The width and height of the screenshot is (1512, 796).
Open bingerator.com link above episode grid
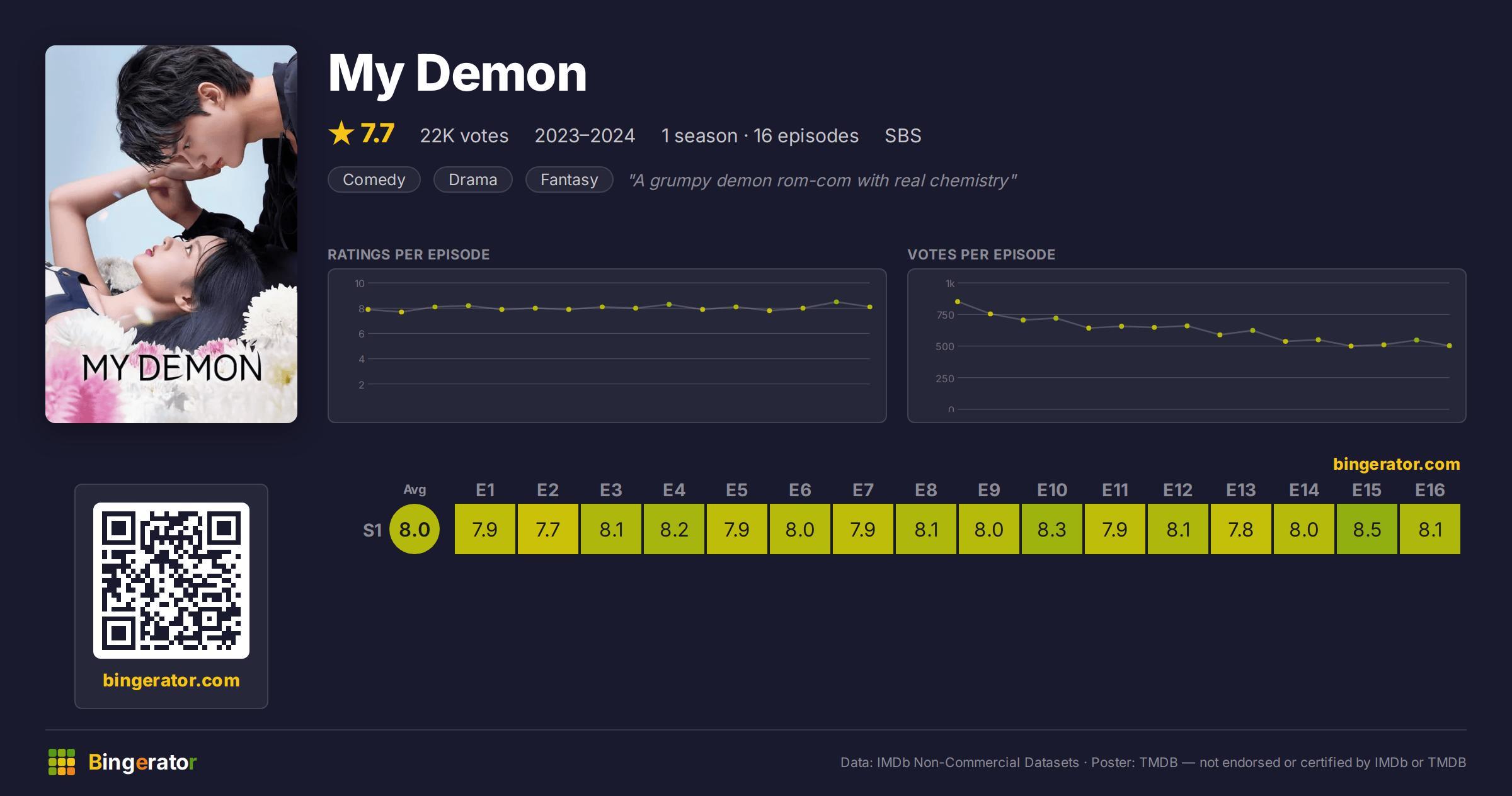tap(1397, 464)
